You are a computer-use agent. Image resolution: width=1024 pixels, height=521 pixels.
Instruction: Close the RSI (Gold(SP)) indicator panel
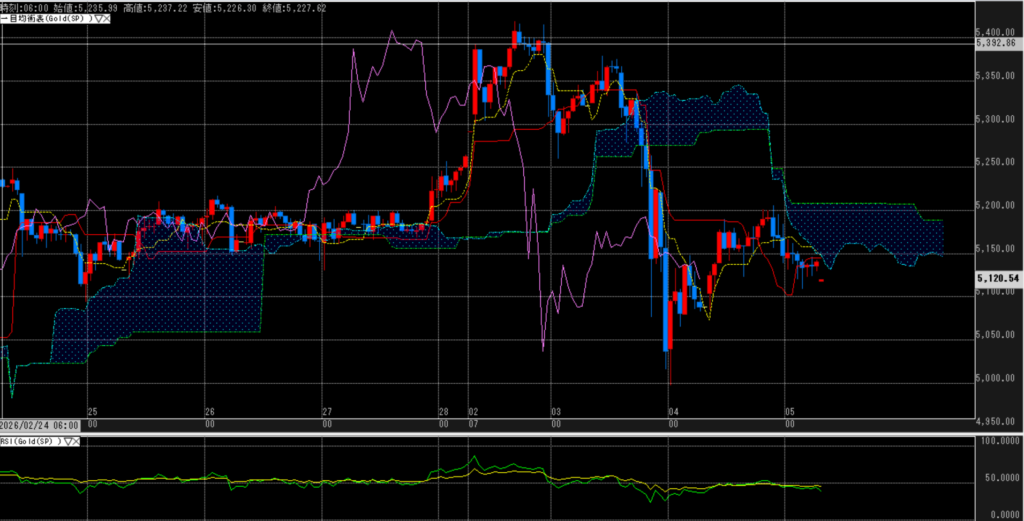tap(77, 440)
